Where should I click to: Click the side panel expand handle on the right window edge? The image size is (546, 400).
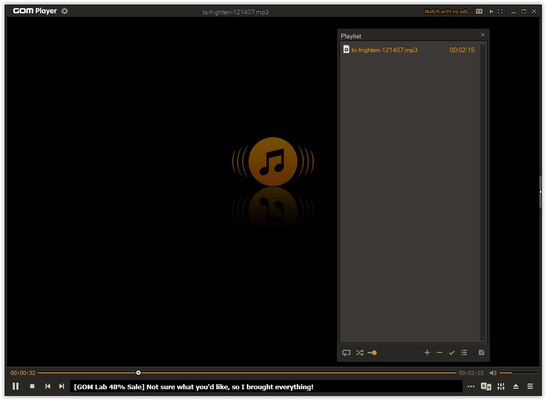540,192
